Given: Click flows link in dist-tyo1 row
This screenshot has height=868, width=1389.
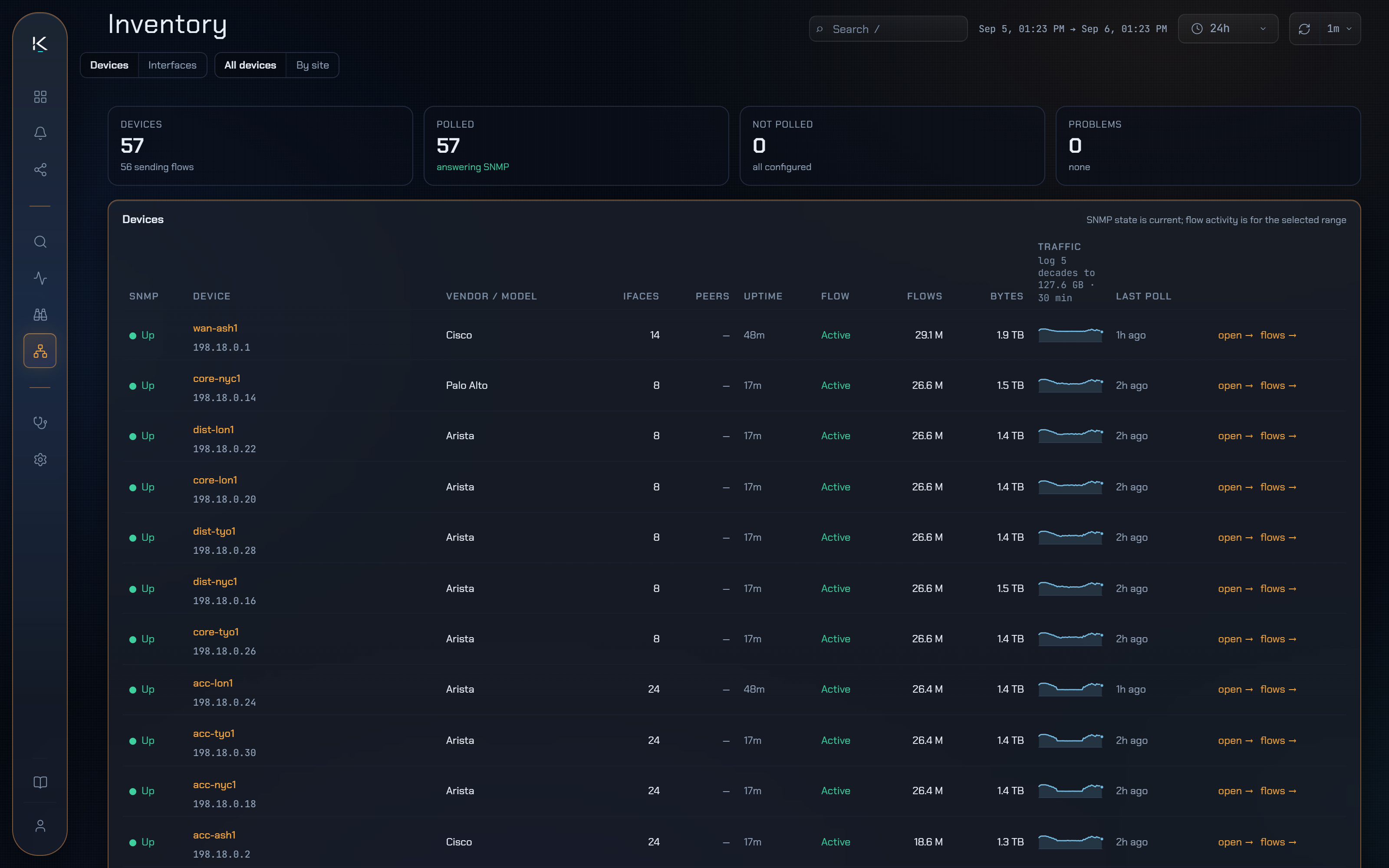Looking at the screenshot, I should [x=1278, y=538].
